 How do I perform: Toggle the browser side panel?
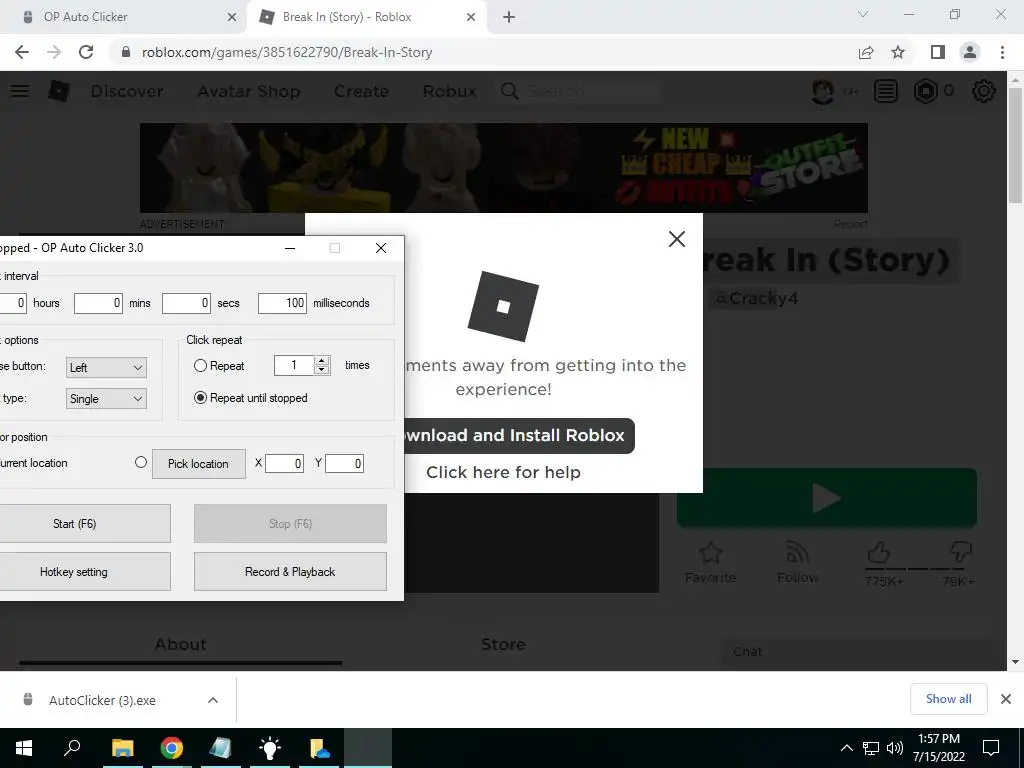pyautogui.click(x=938, y=52)
